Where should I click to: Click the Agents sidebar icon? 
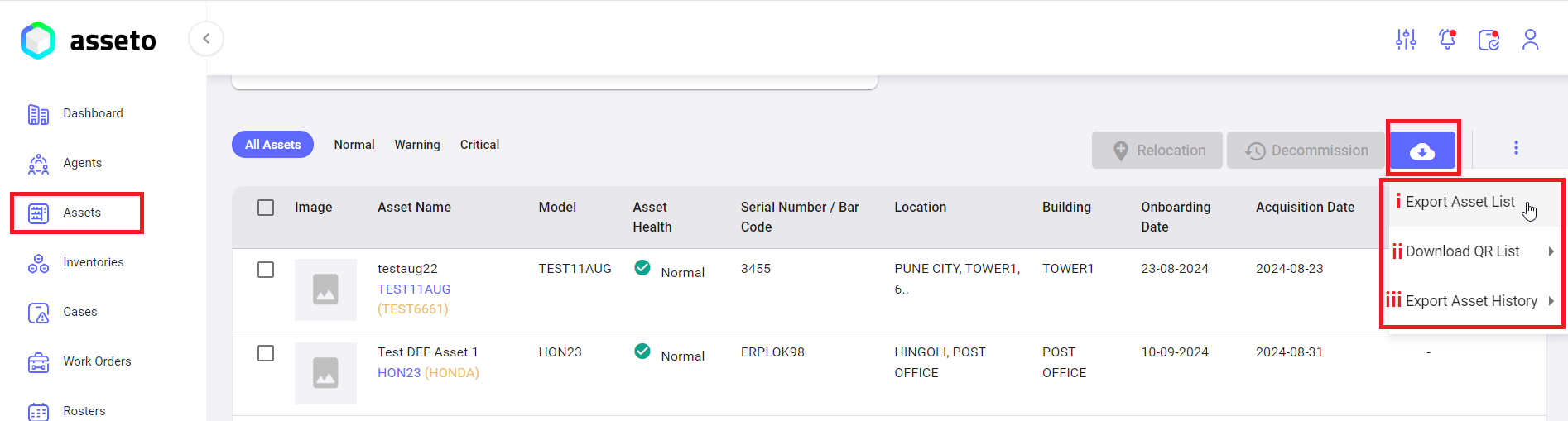38,164
